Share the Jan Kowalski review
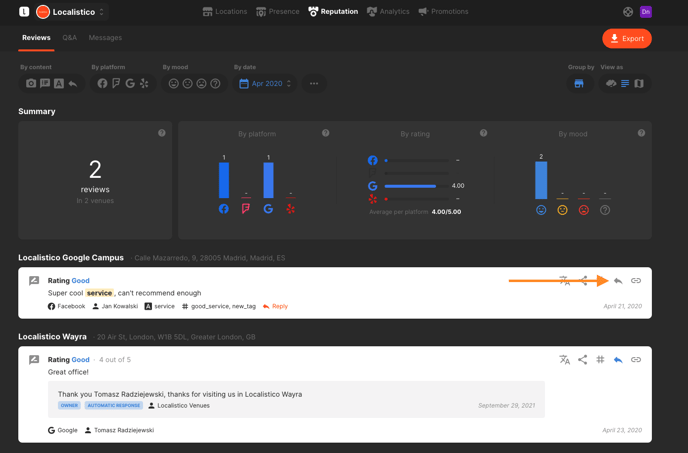 (x=583, y=280)
